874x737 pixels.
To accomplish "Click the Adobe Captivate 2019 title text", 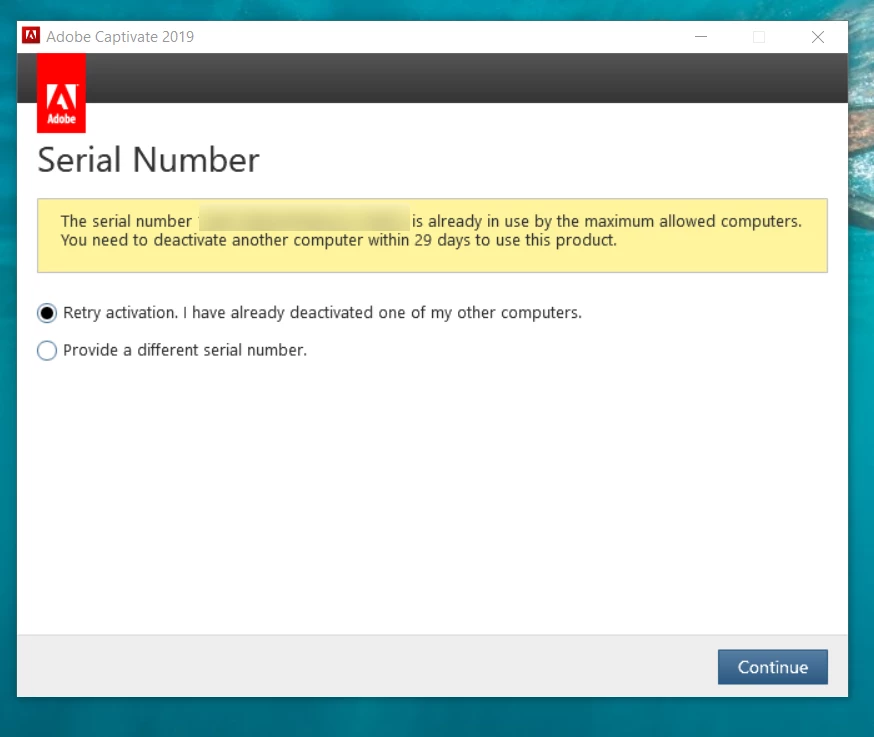I will pos(120,37).
